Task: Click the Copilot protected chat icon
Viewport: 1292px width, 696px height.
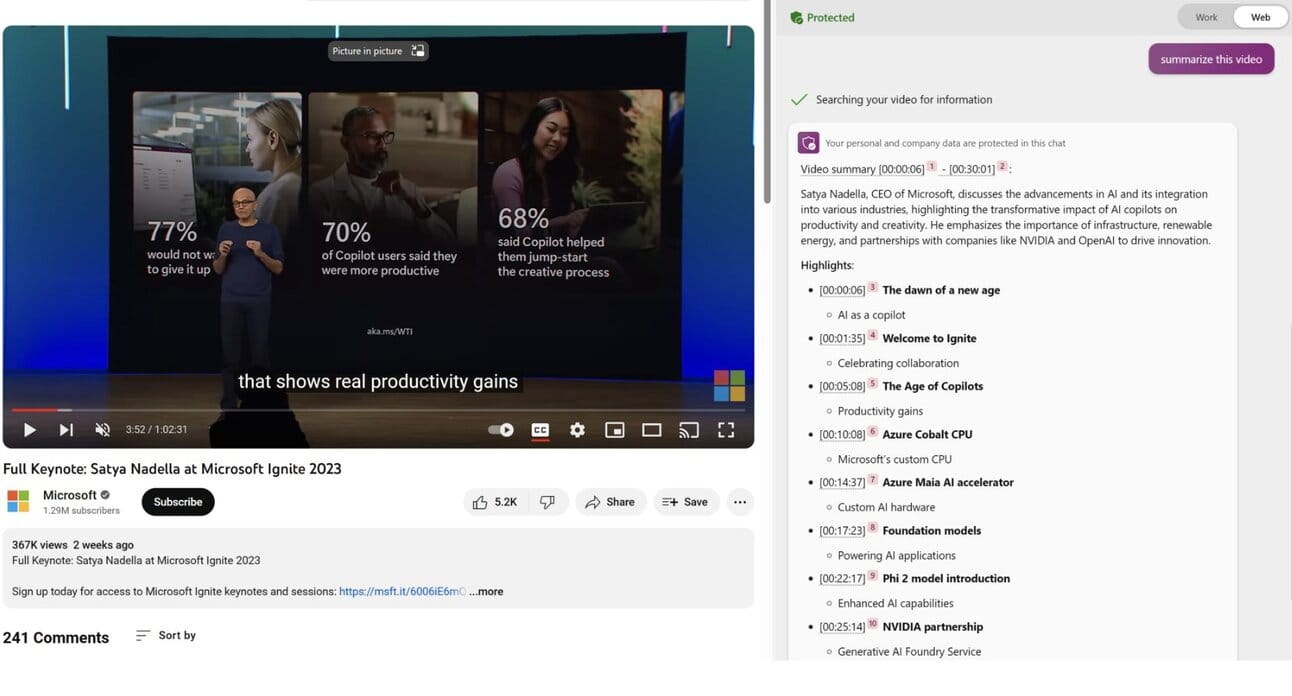Action: (x=808, y=143)
